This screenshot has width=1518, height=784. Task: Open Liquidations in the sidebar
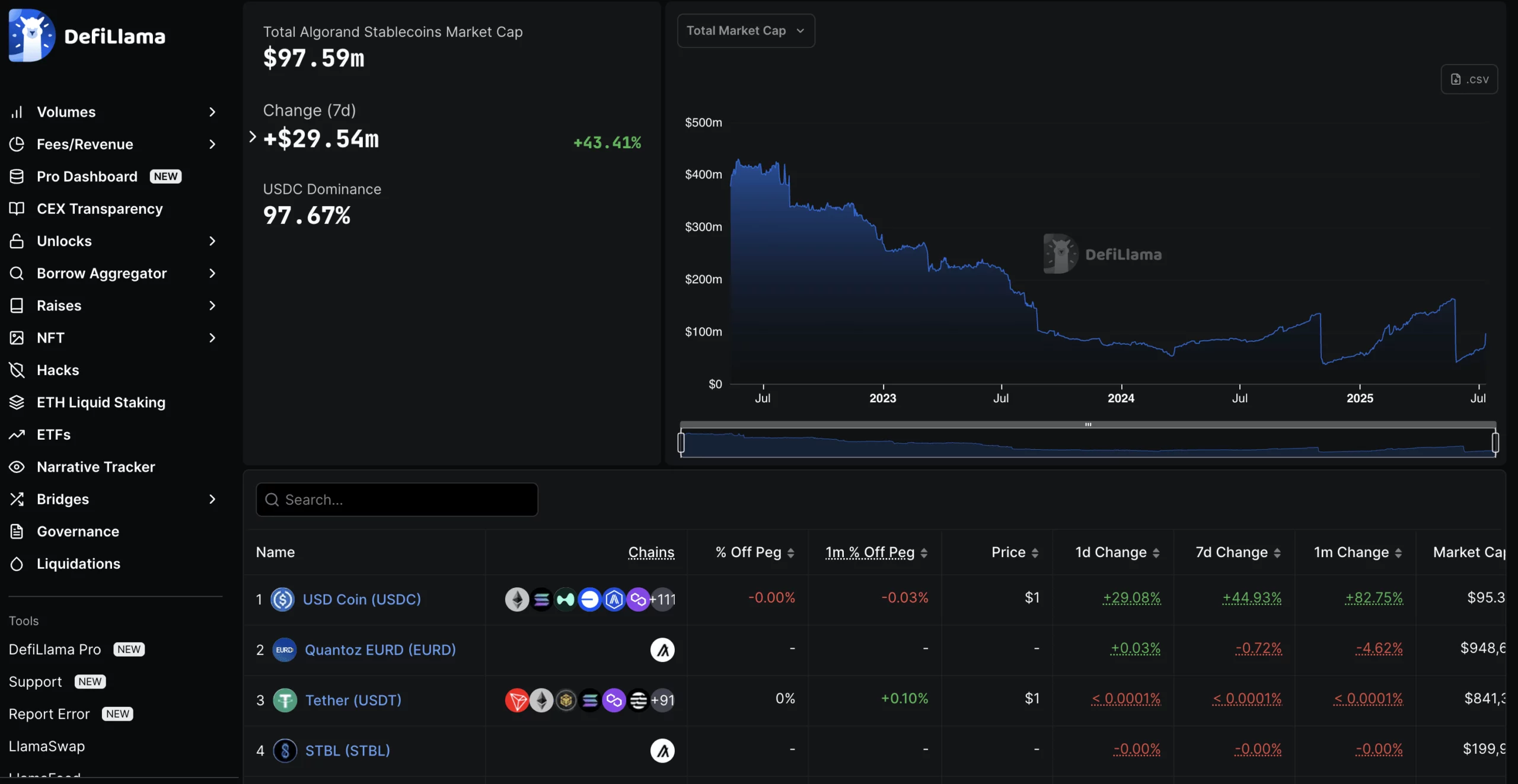[x=78, y=564]
